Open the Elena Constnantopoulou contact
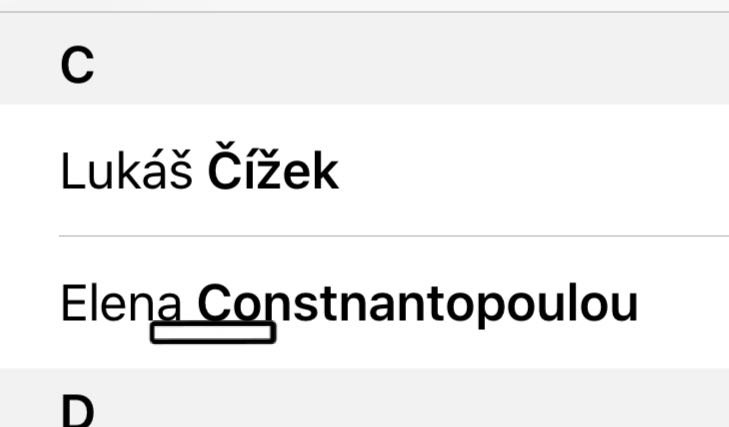729x427 pixels. (364, 303)
